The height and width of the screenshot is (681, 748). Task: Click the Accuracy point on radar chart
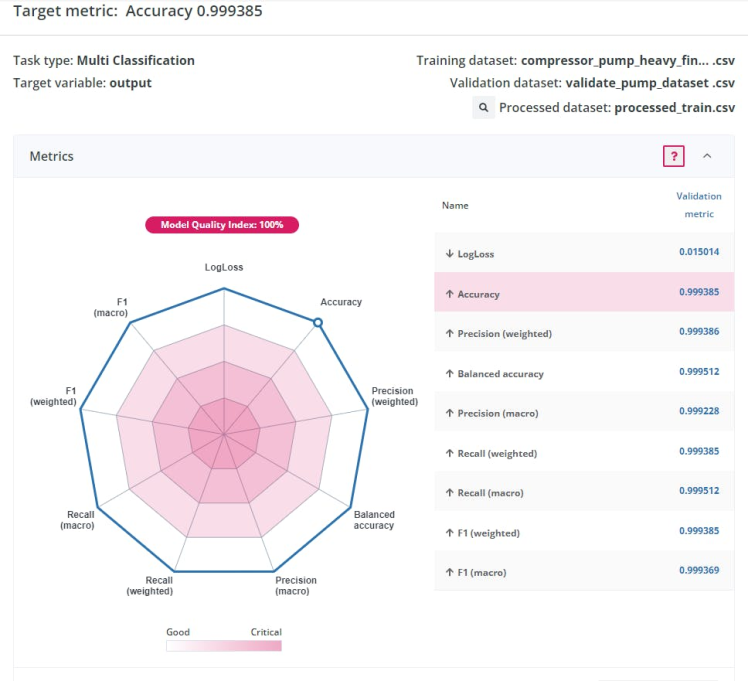point(317,322)
